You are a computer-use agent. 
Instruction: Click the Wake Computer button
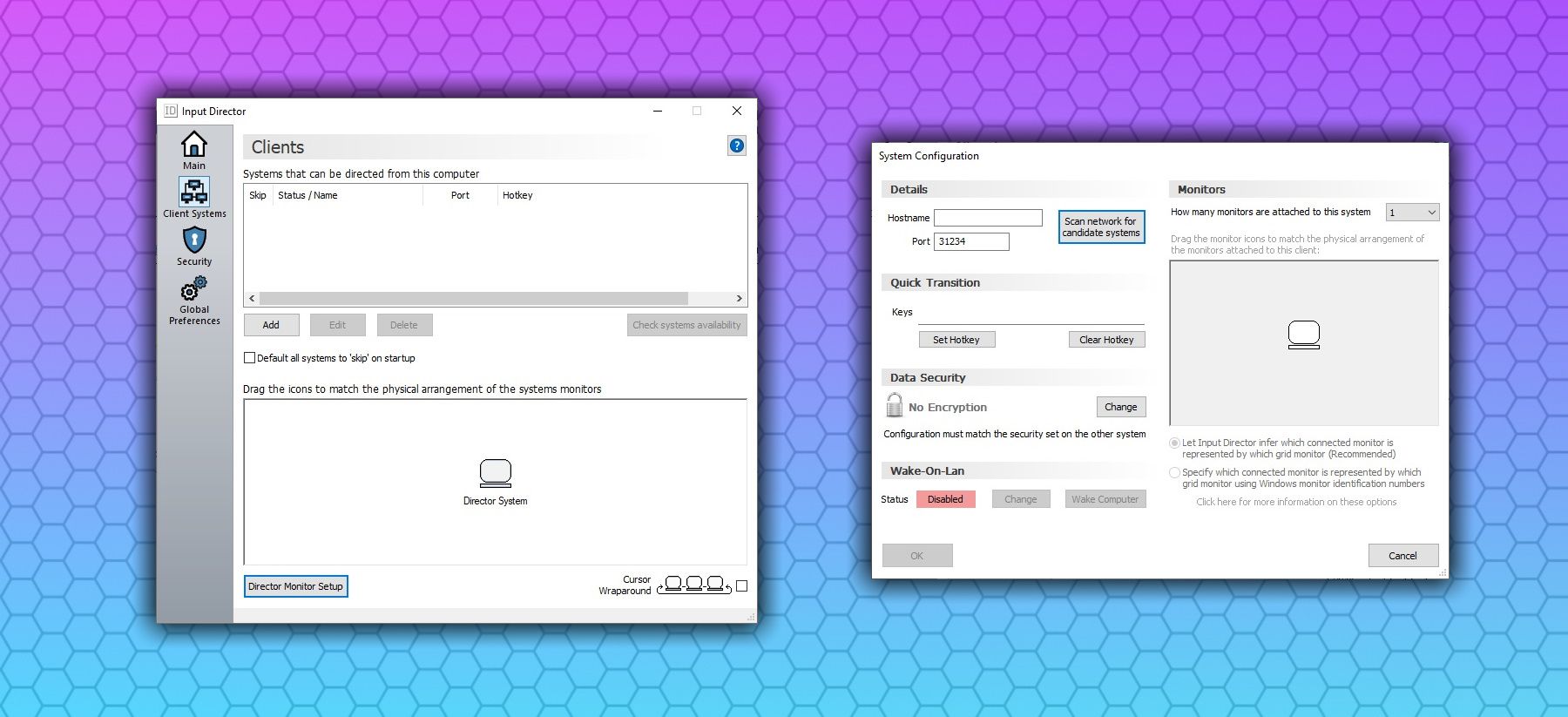pyautogui.click(x=1105, y=499)
